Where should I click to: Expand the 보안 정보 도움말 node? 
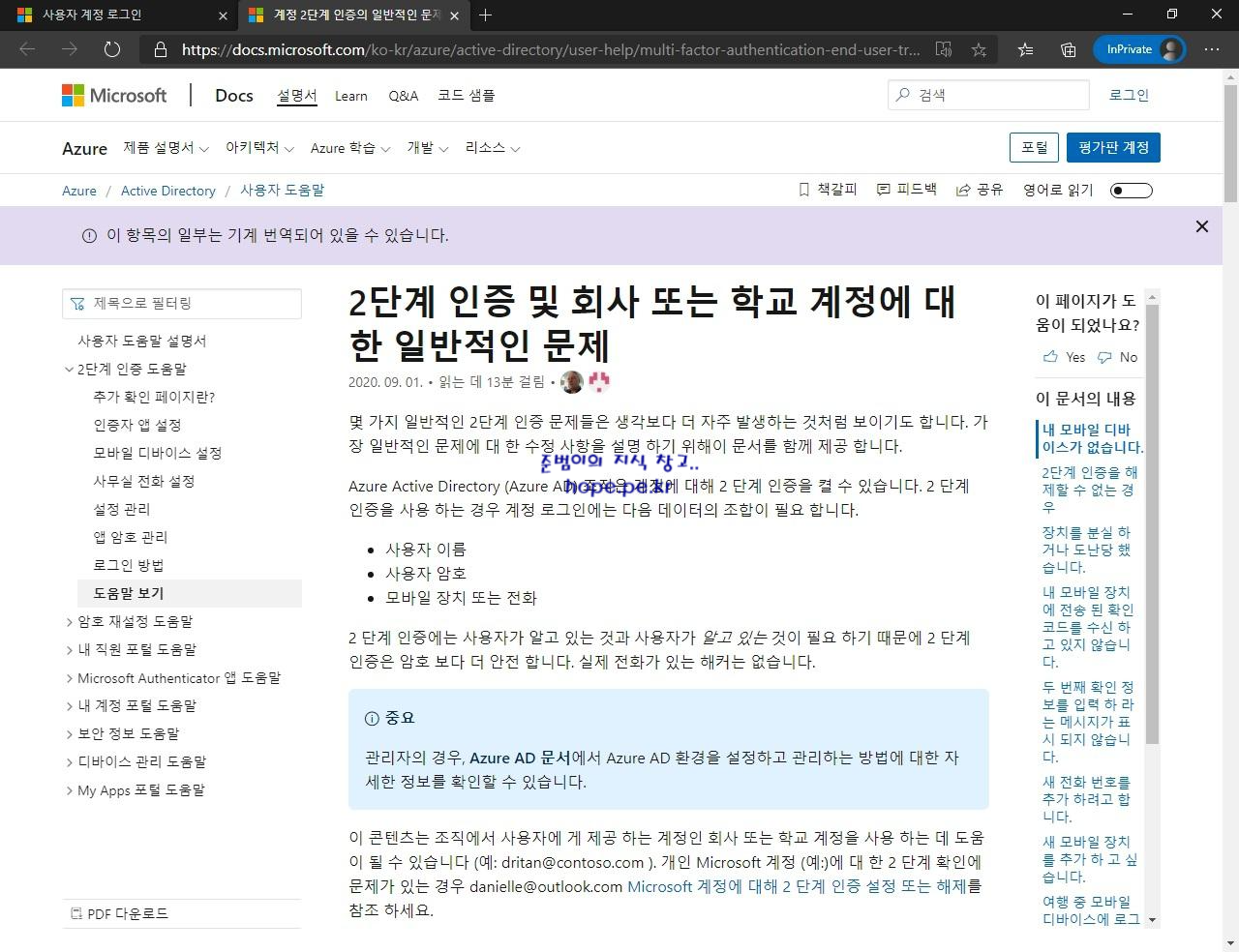tap(69, 734)
